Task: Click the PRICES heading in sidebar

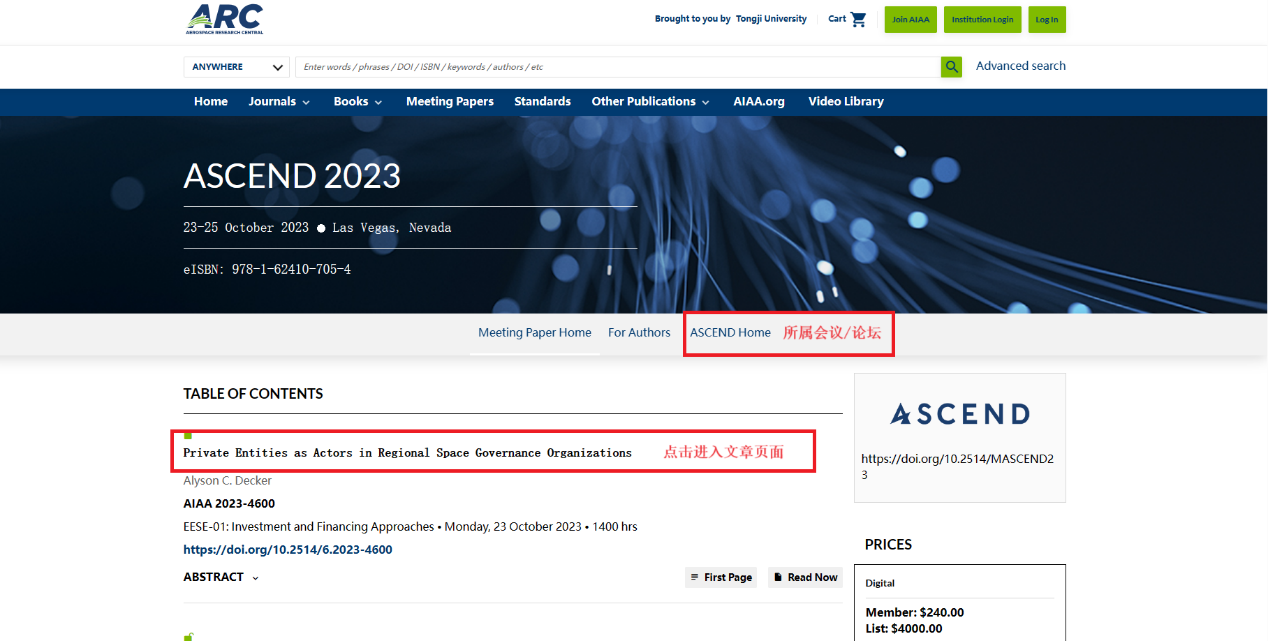Action: [889, 545]
